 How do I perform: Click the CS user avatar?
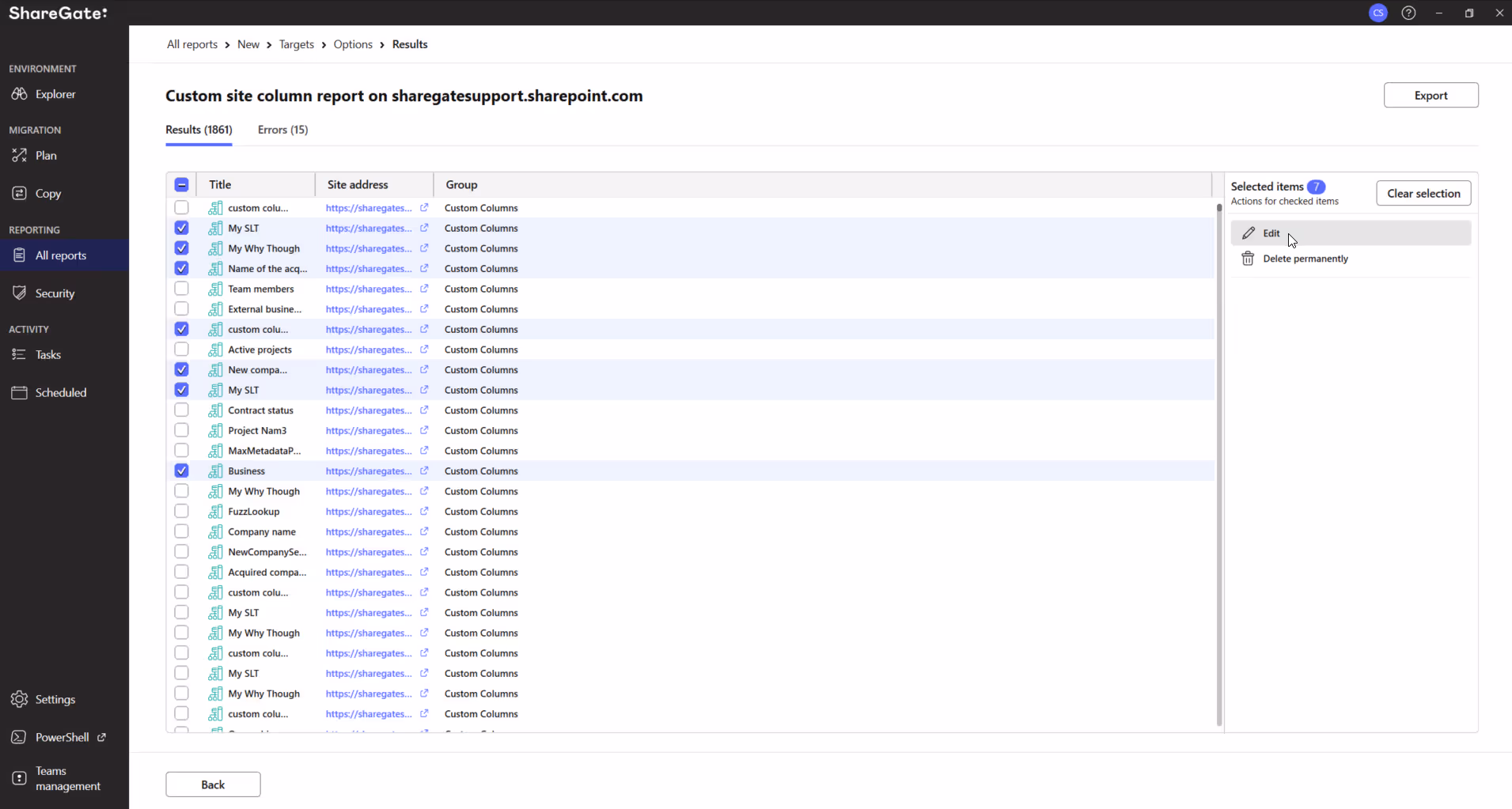click(1378, 13)
